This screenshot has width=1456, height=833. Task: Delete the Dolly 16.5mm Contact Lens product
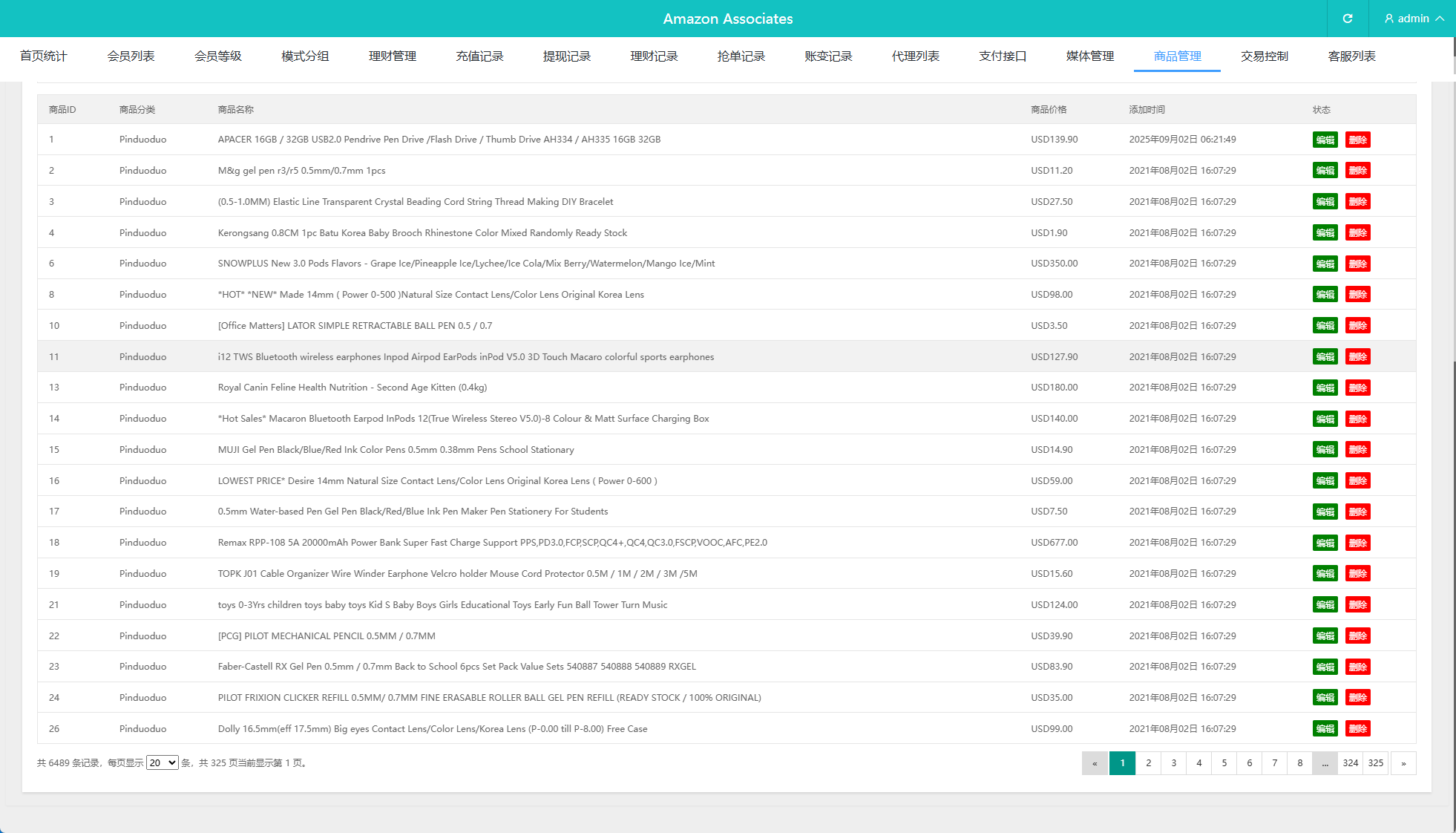[x=1357, y=729]
